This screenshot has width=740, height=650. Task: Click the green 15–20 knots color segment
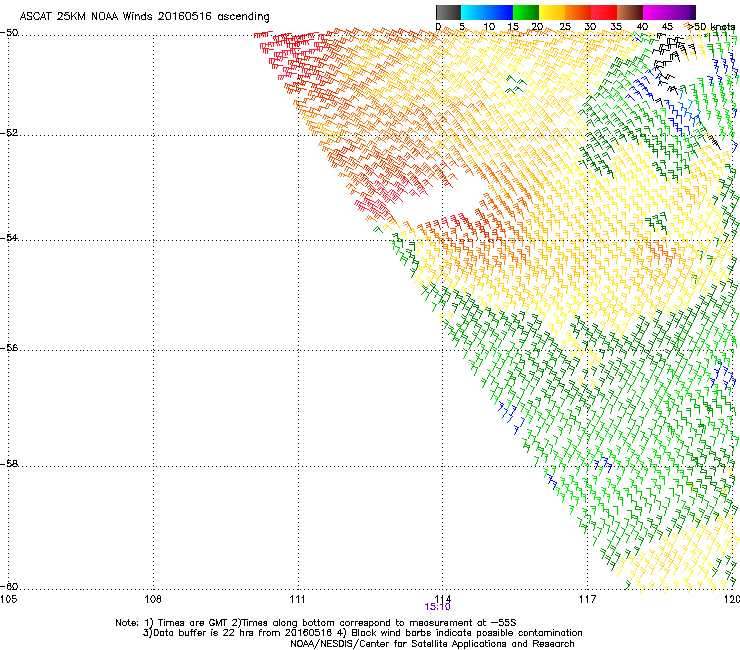point(526,12)
